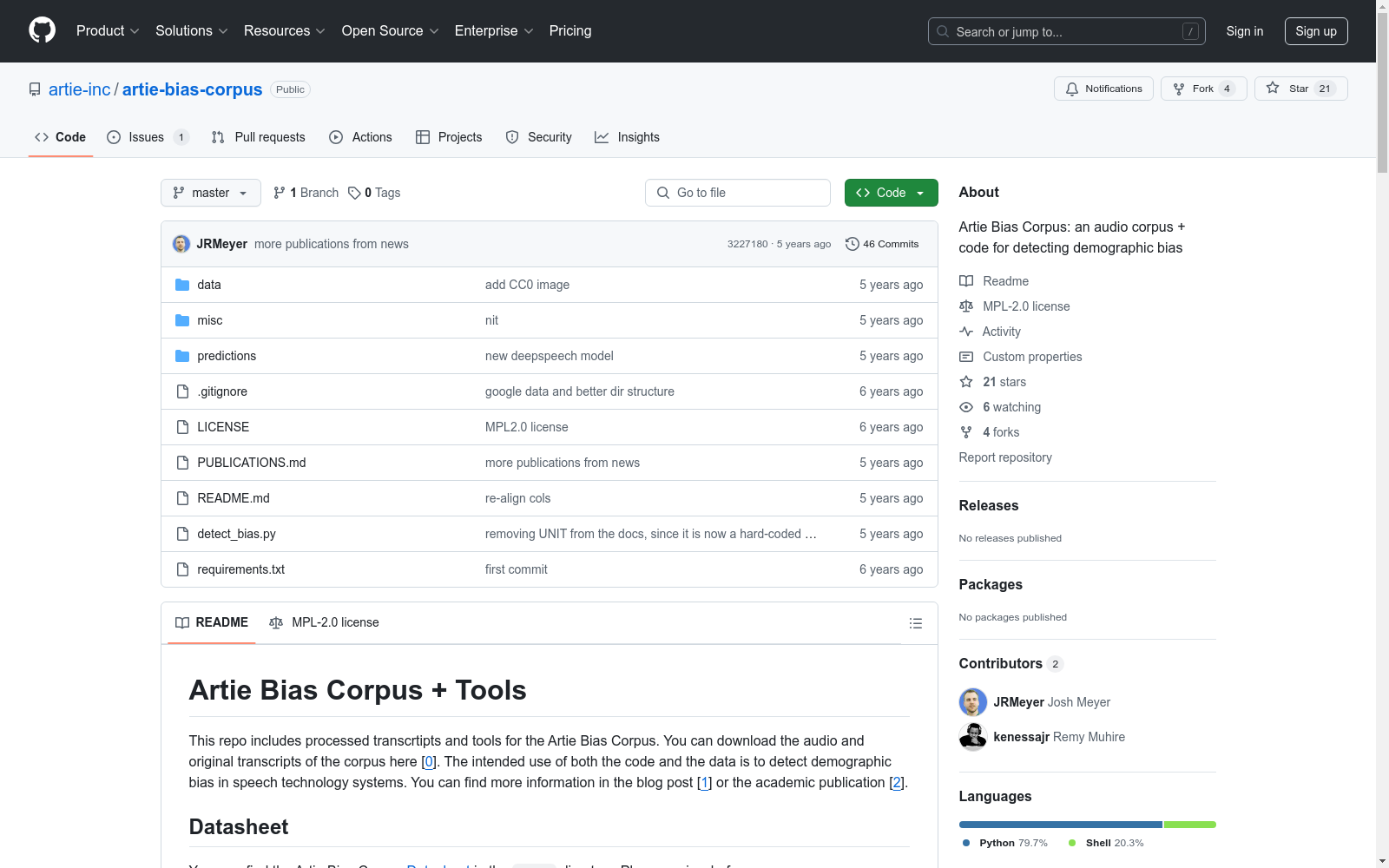Switch to the Insights tab
Screen dimensions: 1389x868
tap(628, 137)
